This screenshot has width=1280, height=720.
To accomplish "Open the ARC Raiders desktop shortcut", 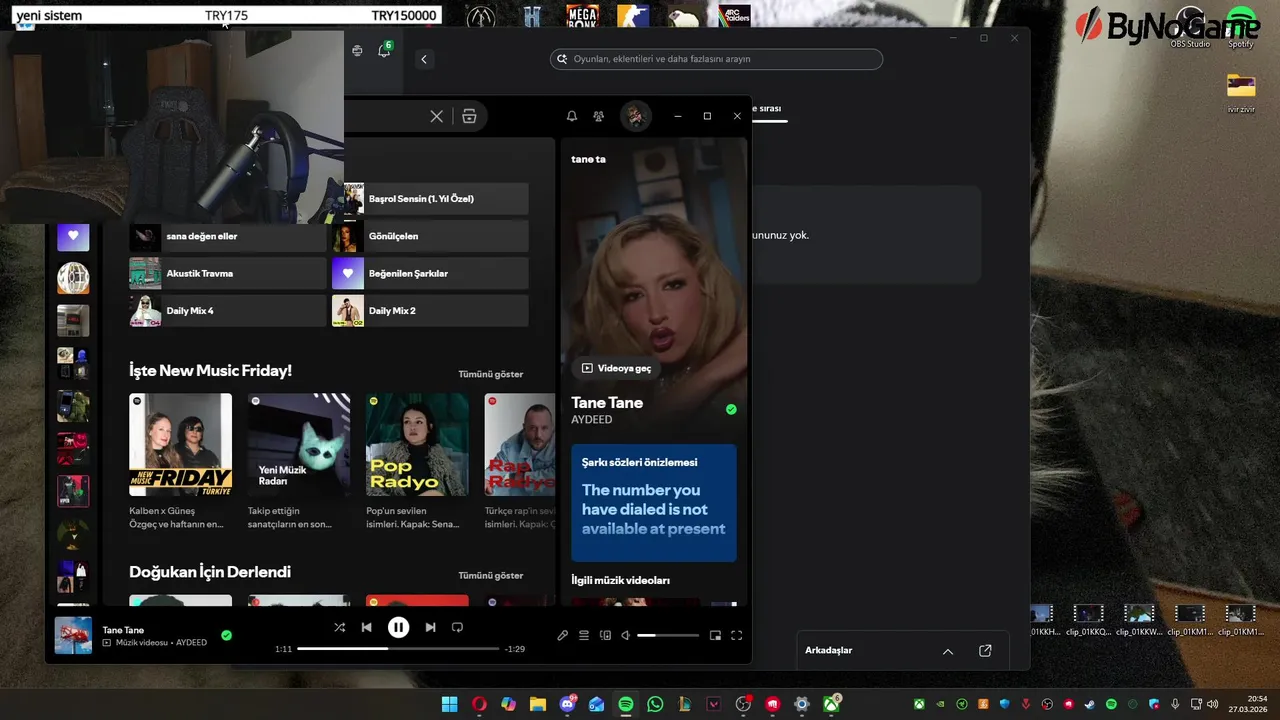I will 735,16.
